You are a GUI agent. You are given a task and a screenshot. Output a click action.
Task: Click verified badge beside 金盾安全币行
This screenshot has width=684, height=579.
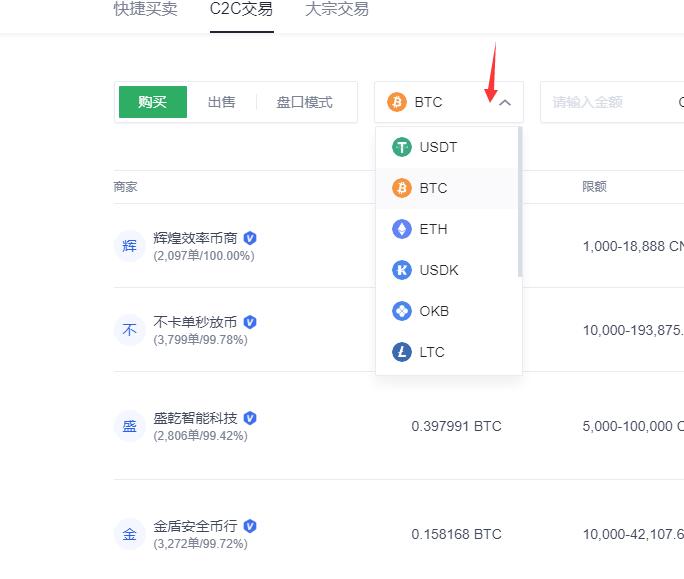pos(250,527)
